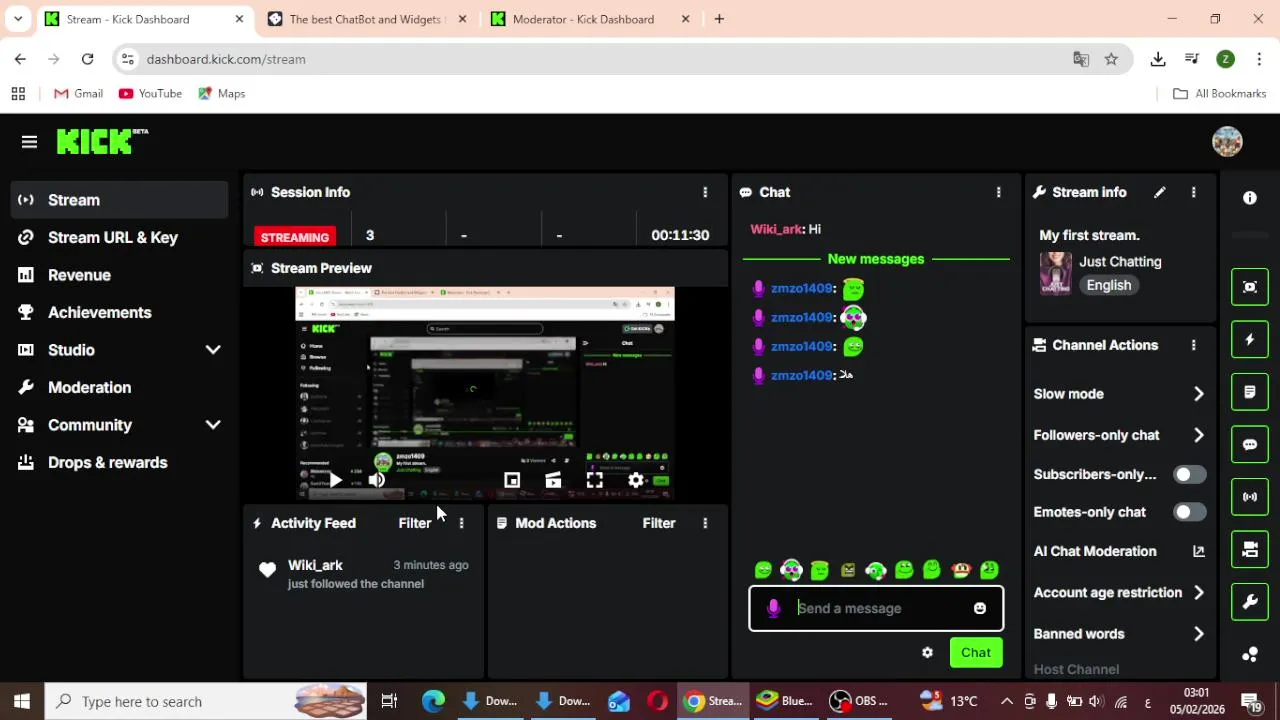Image resolution: width=1280 pixels, height=720 pixels.
Task: Click Wiki_ark in the Activity Feed
Action: [x=315, y=565]
